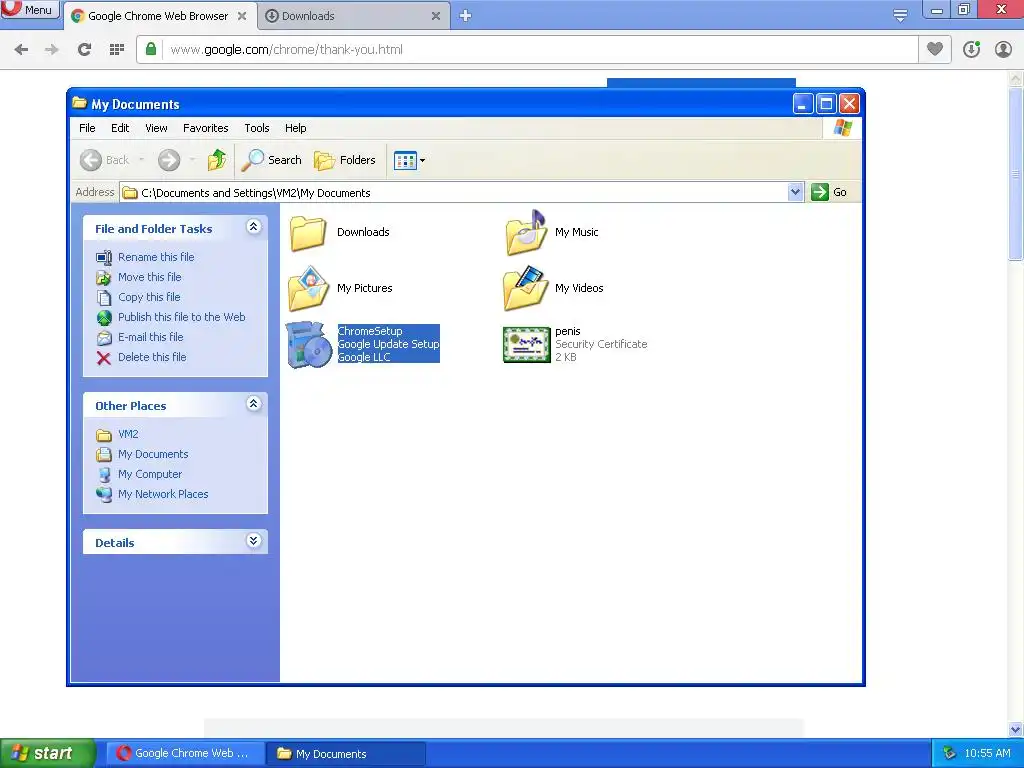
Task: Click Copy this file
Action: click(149, 297)
